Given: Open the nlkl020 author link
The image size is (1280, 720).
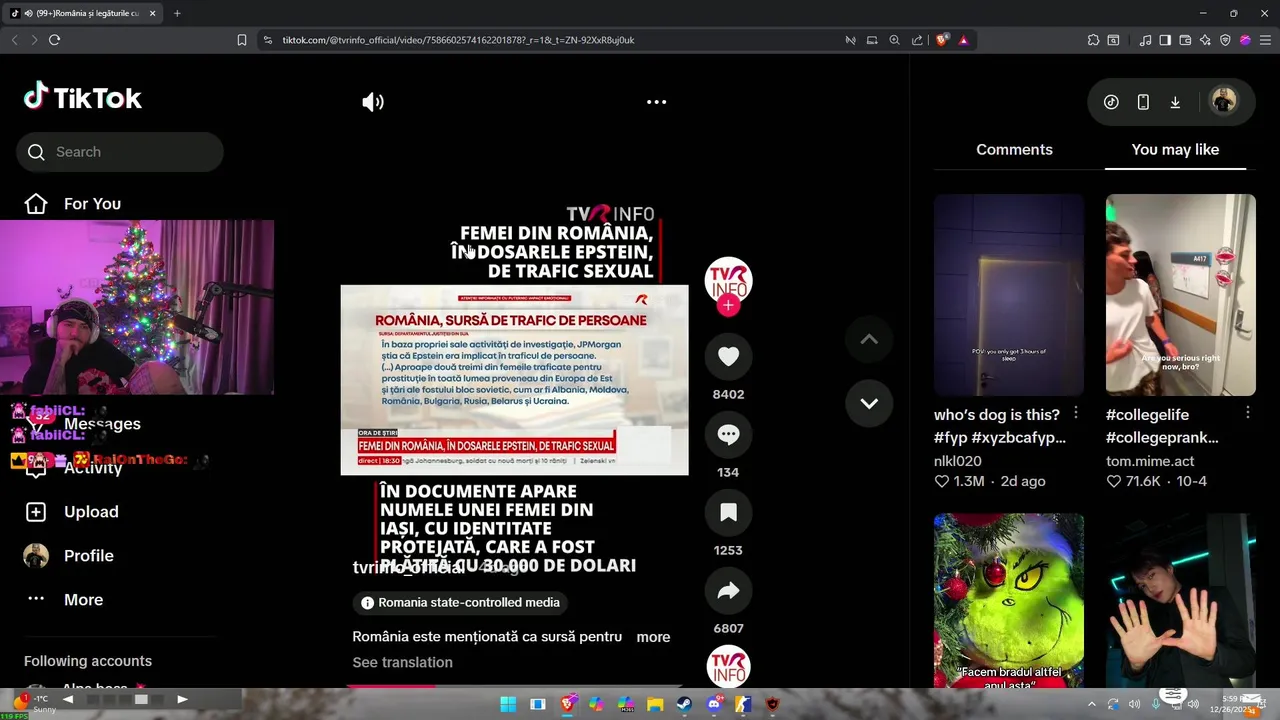Looking at the screenshot, I should pyautogui.click(x=958, y=461).
